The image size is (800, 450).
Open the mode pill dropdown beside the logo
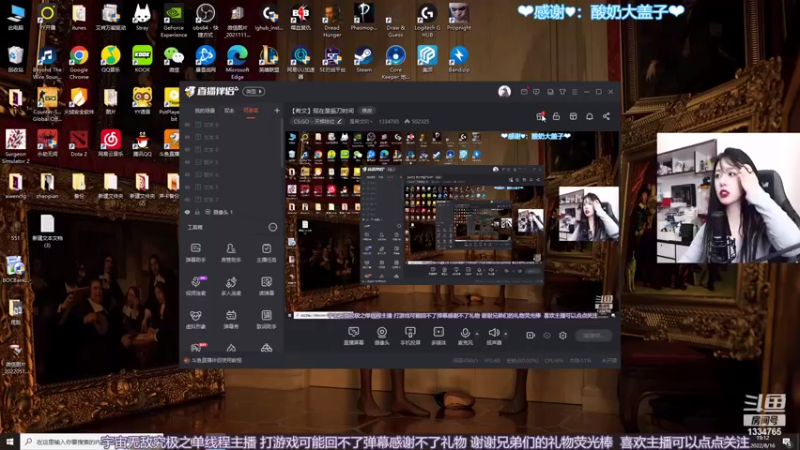click(254, 91)
